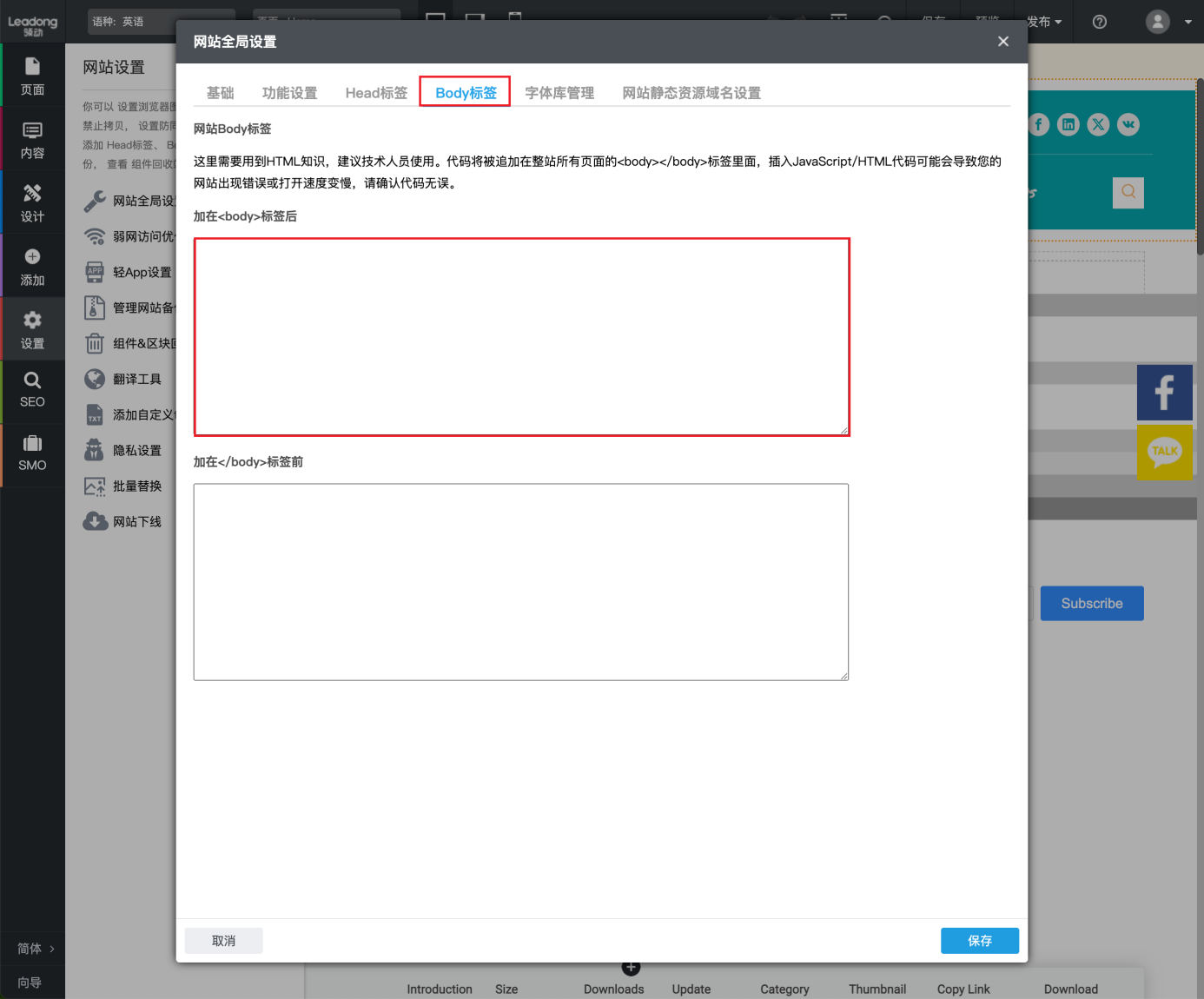1204x999 pixels.
Task: Click the 保存 save button
Action: point(979,941)
